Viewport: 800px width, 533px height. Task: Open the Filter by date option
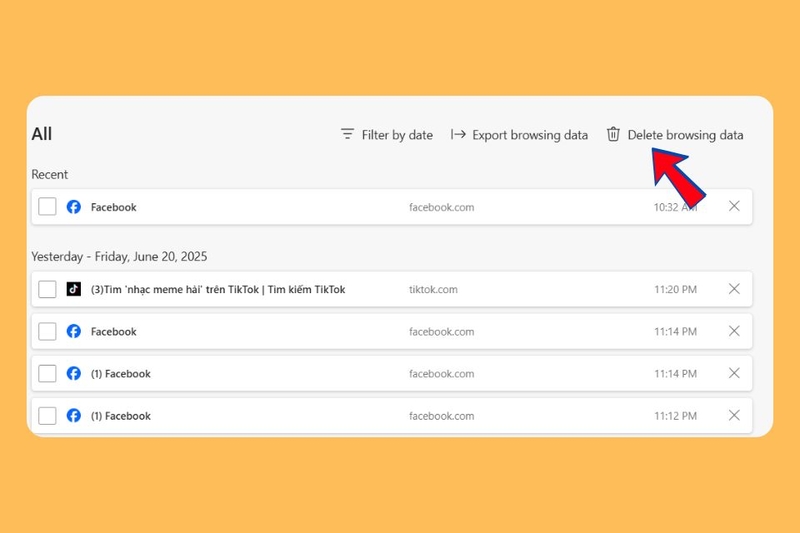(386, 135)
